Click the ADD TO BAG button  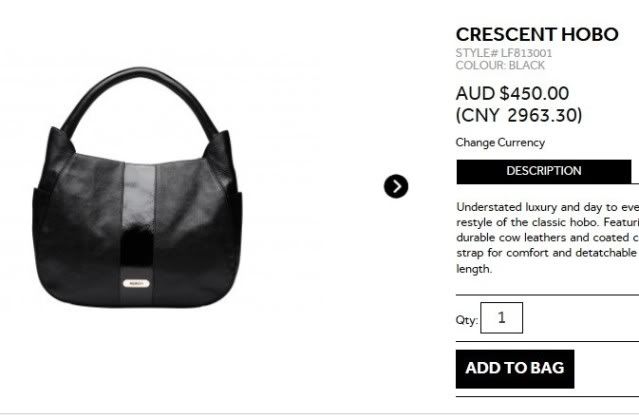point(515,368)
